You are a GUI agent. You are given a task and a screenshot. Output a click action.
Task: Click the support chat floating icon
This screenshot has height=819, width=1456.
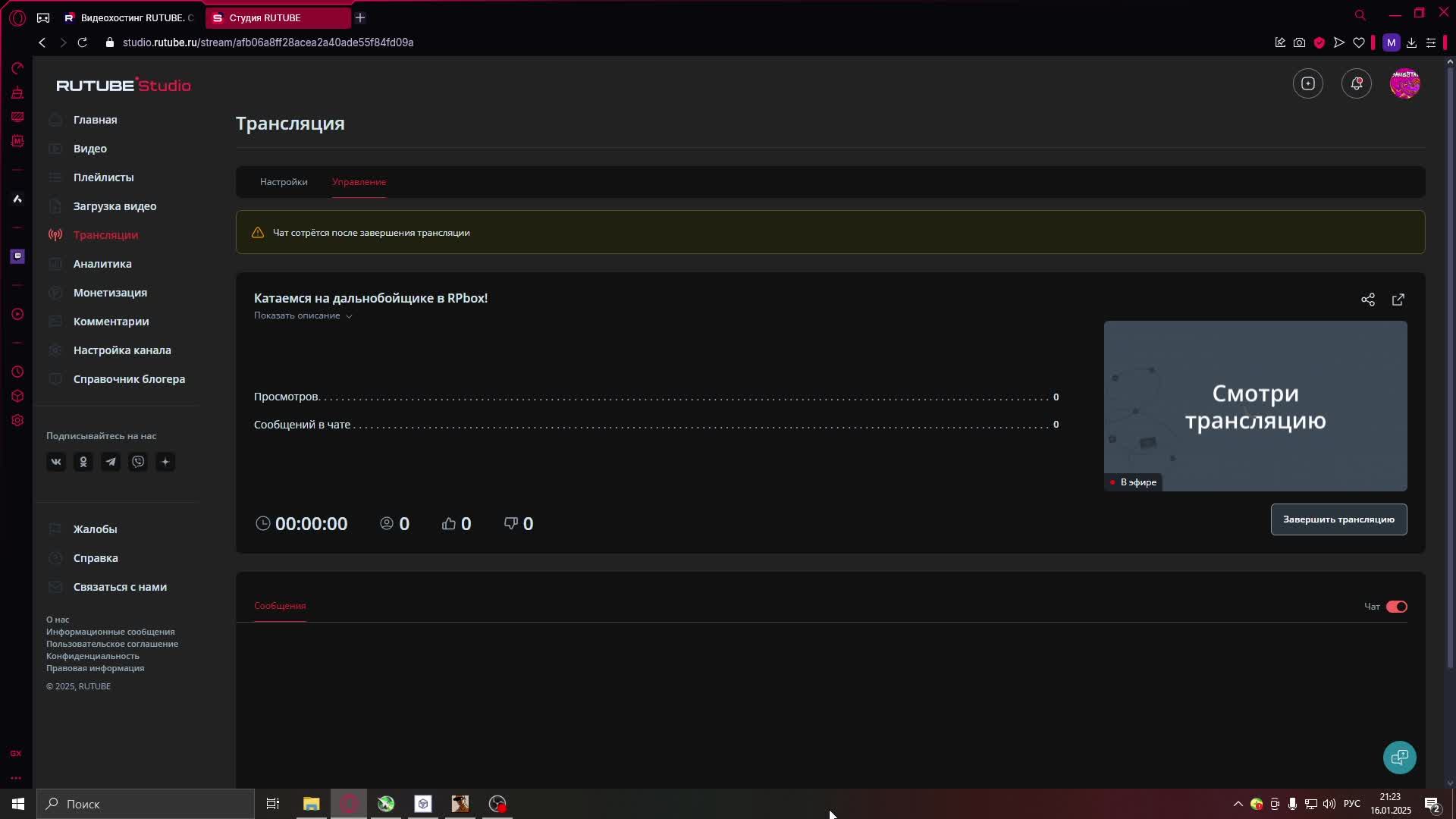[x=1399, y=757]
